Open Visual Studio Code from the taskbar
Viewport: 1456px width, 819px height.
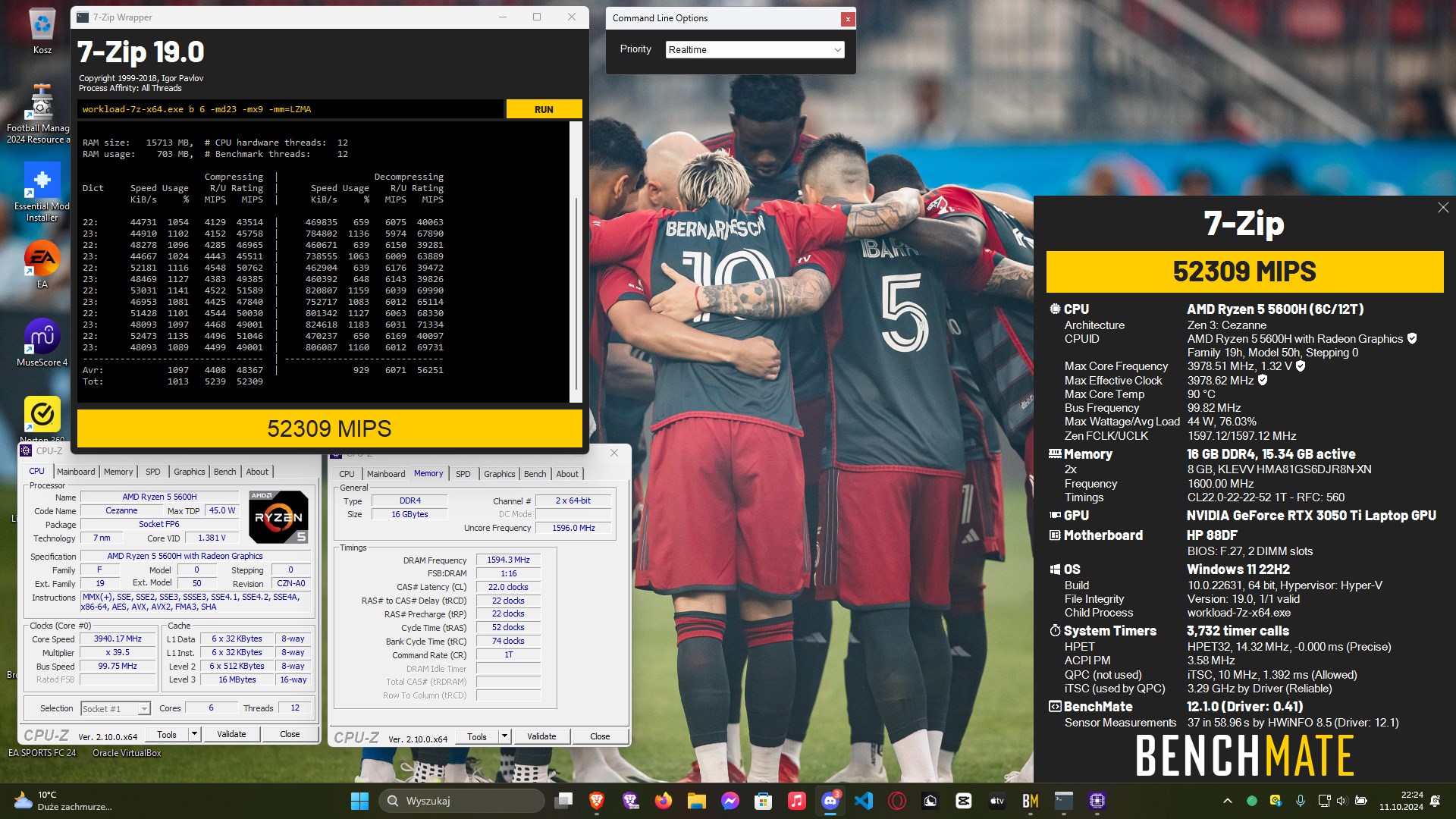(864, 801)
